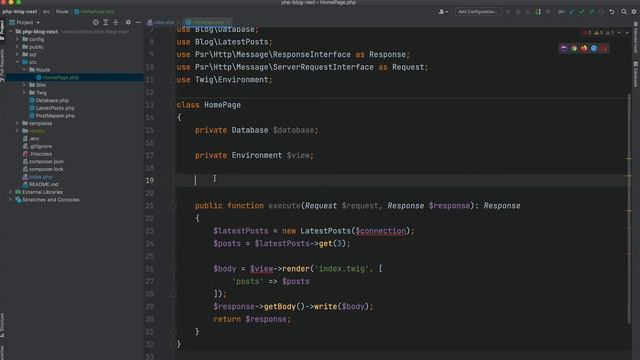Fold the execute function at line 21
This screenshot has width=640, height=360.
[x=173, y=206]
